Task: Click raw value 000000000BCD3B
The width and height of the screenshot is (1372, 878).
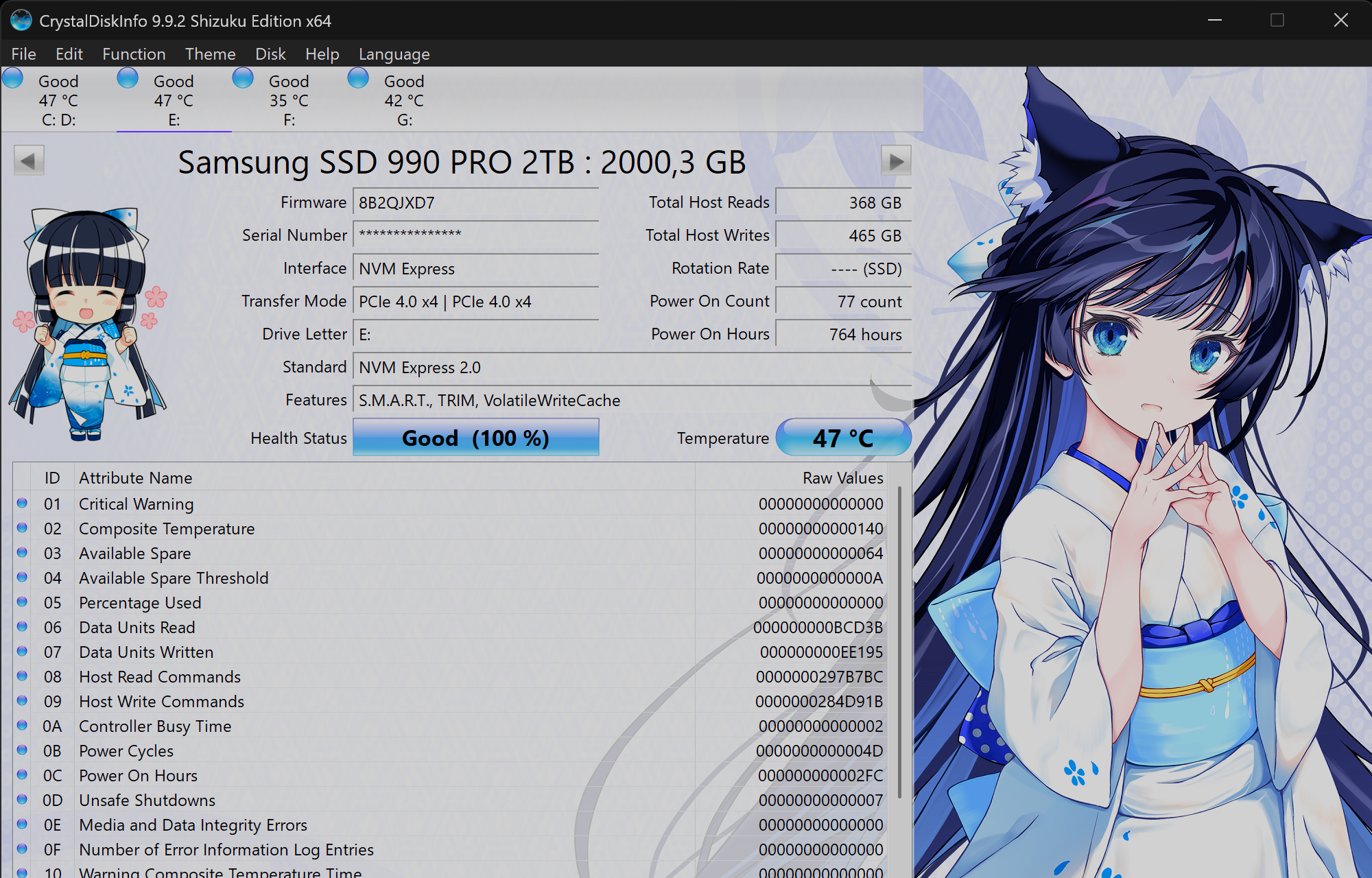Action: (818, 628)
